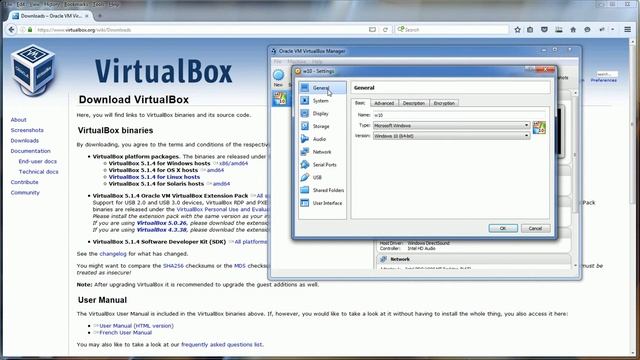
Task: Switch to the Advanced tab
Action: (384, 103)
